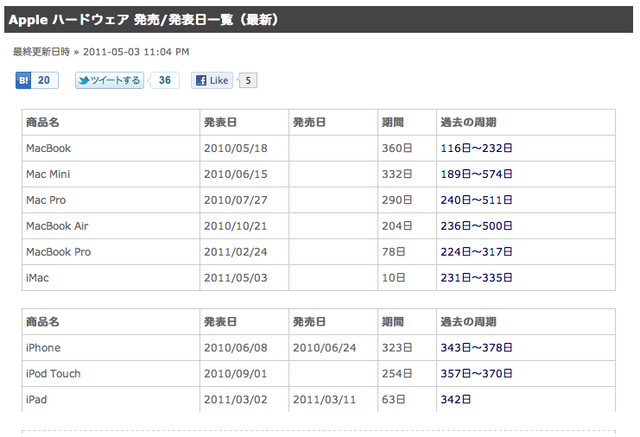The width and height of the screenshot is (640, 437).
Task: Click announcement date 2010/07/27
Action: [236, 200]
